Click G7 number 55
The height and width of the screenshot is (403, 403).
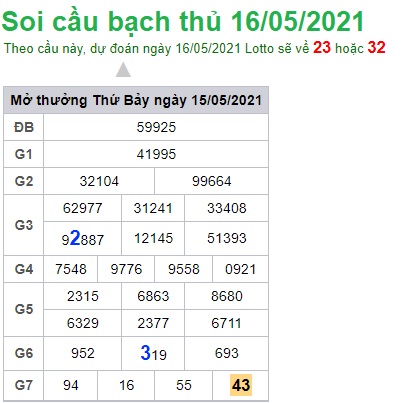click(184, 385)
